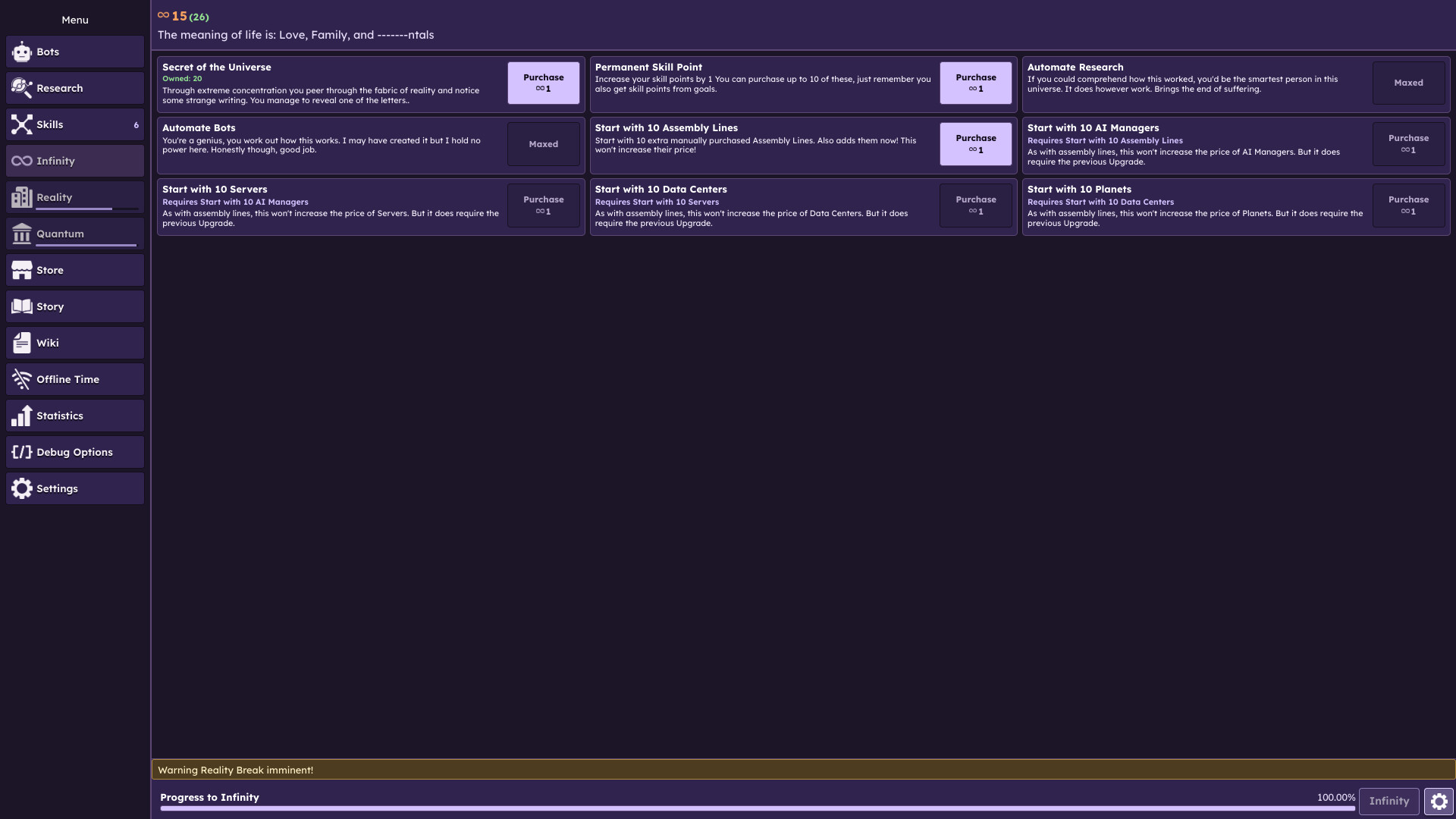Purchase Secret of the Universe
1456x819 pixels.
point(543,83)
